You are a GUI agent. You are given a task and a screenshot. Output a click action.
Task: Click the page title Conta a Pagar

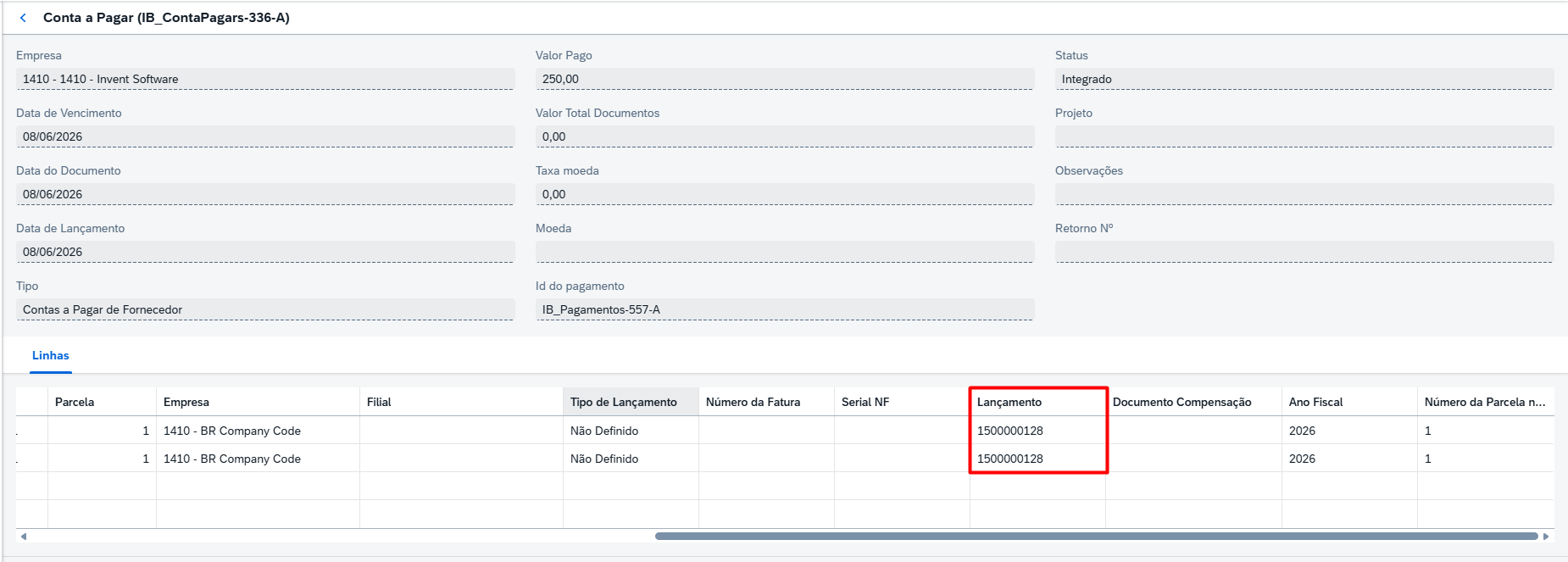[x=166, y=18]
